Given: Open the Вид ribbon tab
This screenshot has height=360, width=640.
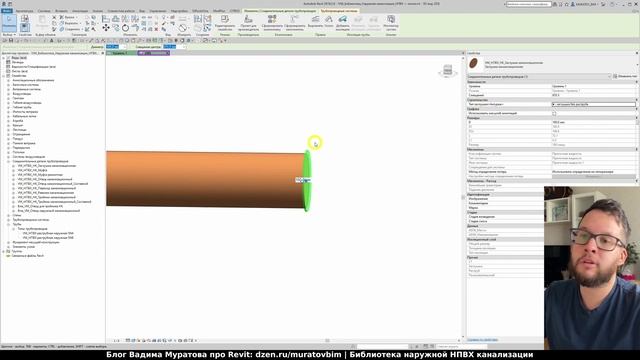Looking at the screenshot, I should click(x=142, y=11).
